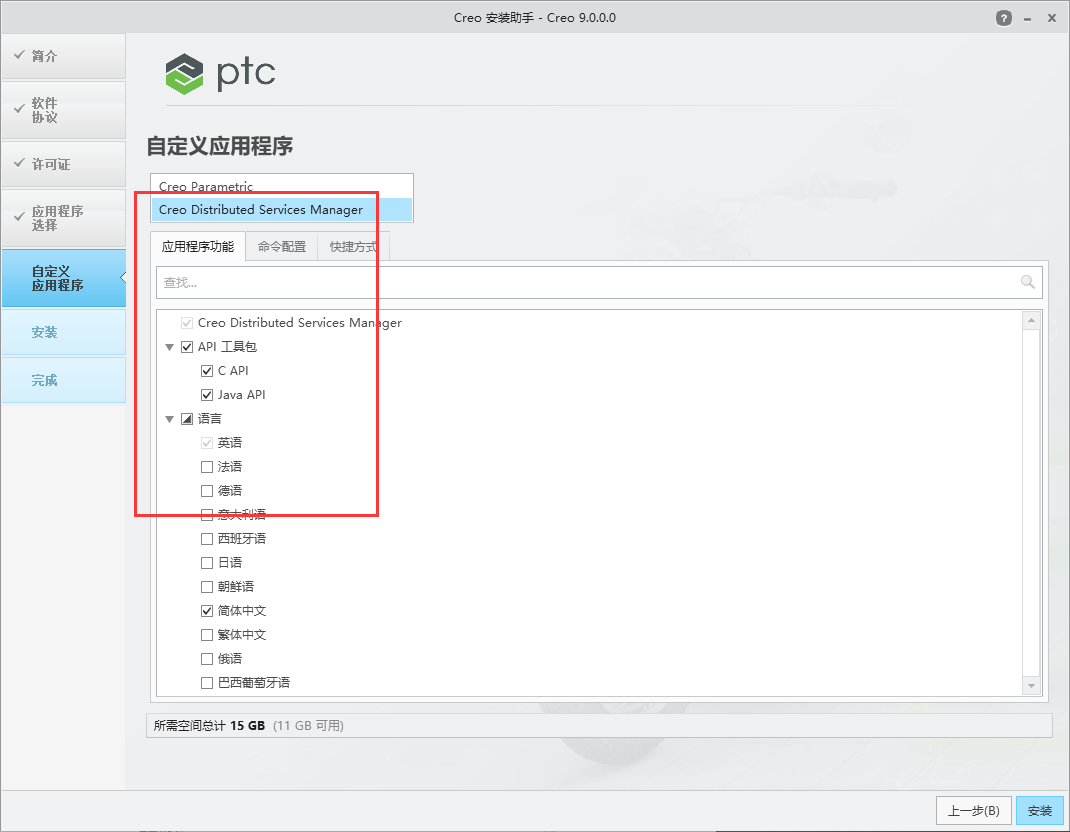Screen dimensions: 1070x832
Task: Check the 日语 language option
Action: [x=206, y=562]
